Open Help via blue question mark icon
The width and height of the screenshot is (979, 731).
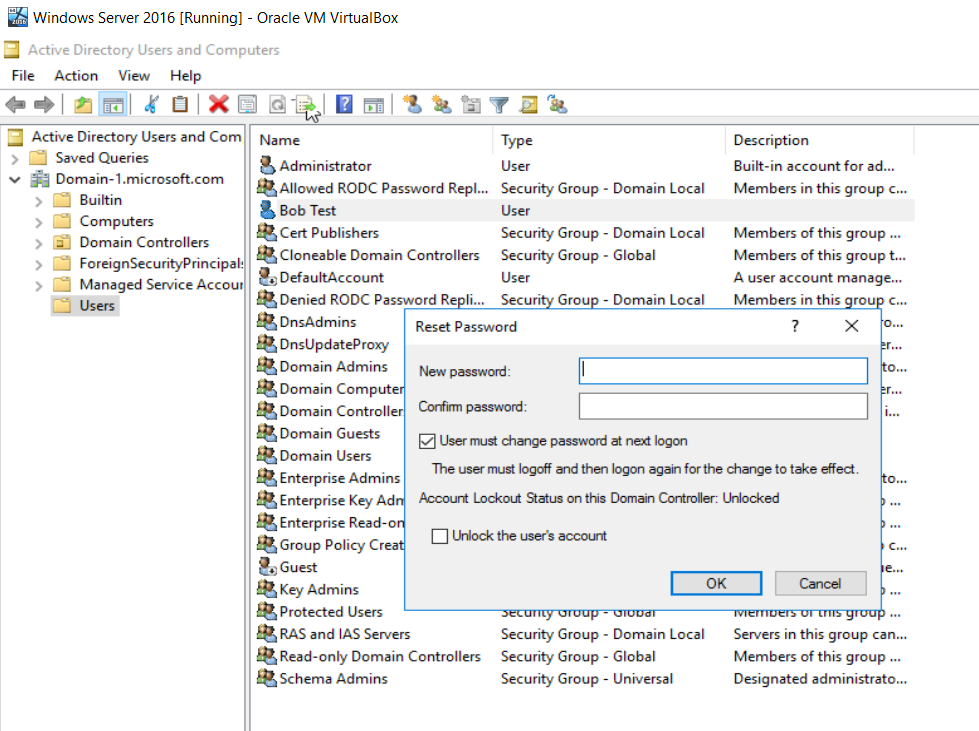click(x=344, y=104)
